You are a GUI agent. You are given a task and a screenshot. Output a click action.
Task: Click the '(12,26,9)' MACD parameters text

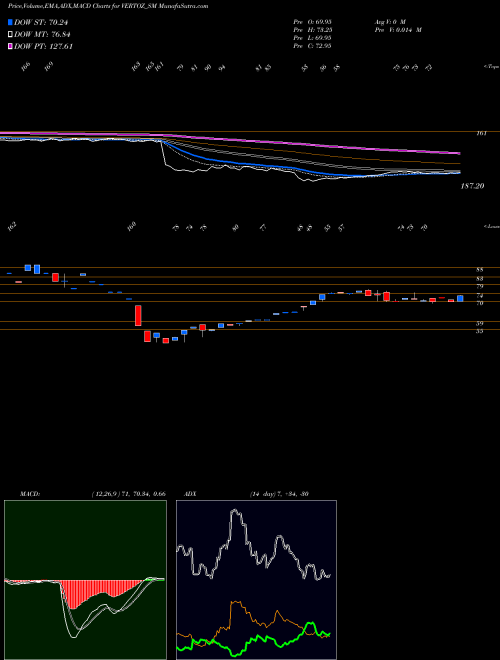coord(105,494)
